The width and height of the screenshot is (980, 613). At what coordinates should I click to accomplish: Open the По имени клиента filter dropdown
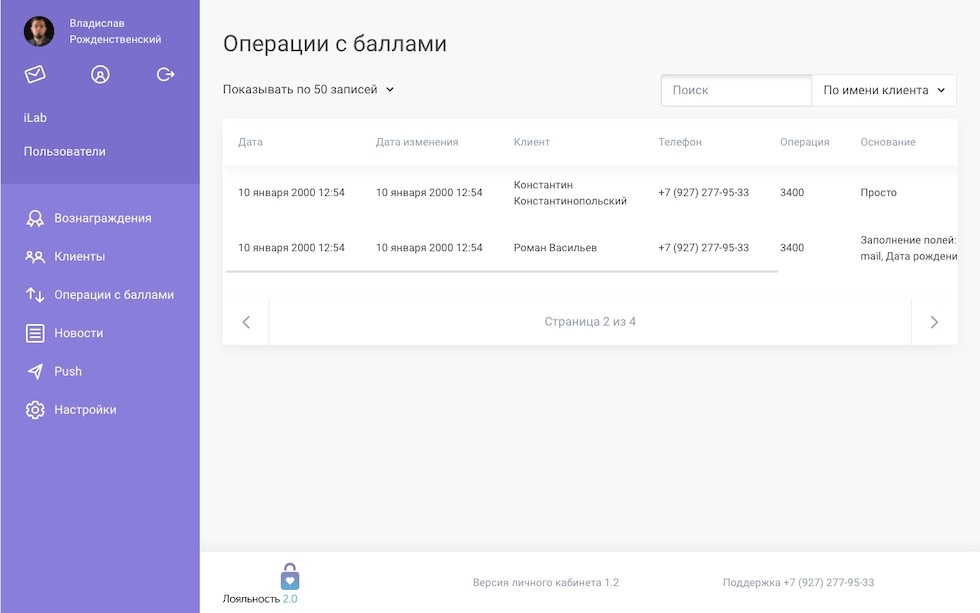tap(883, 90)
